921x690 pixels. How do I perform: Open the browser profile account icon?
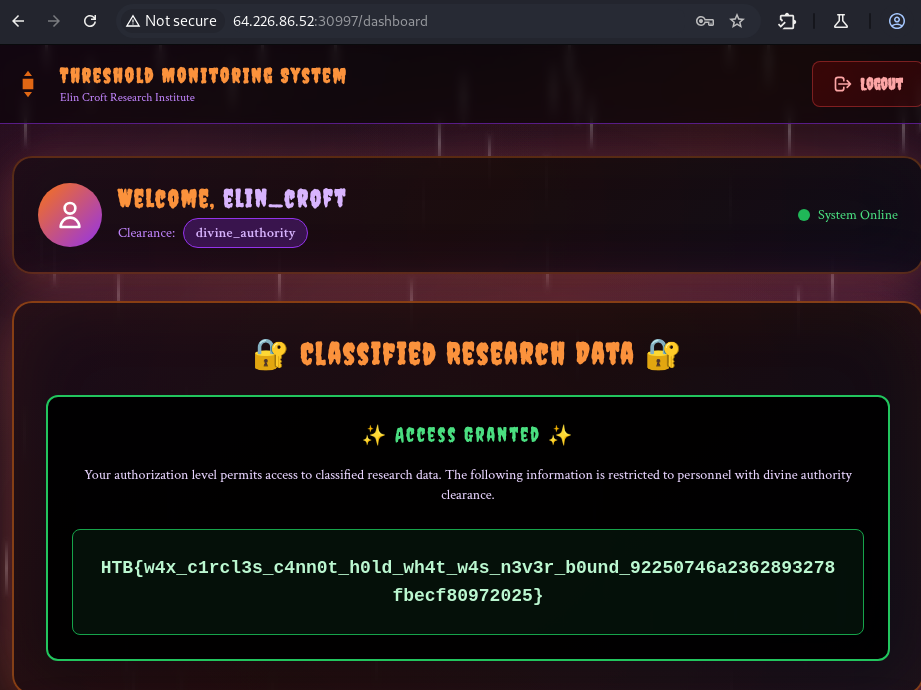(x=897, y=20)
